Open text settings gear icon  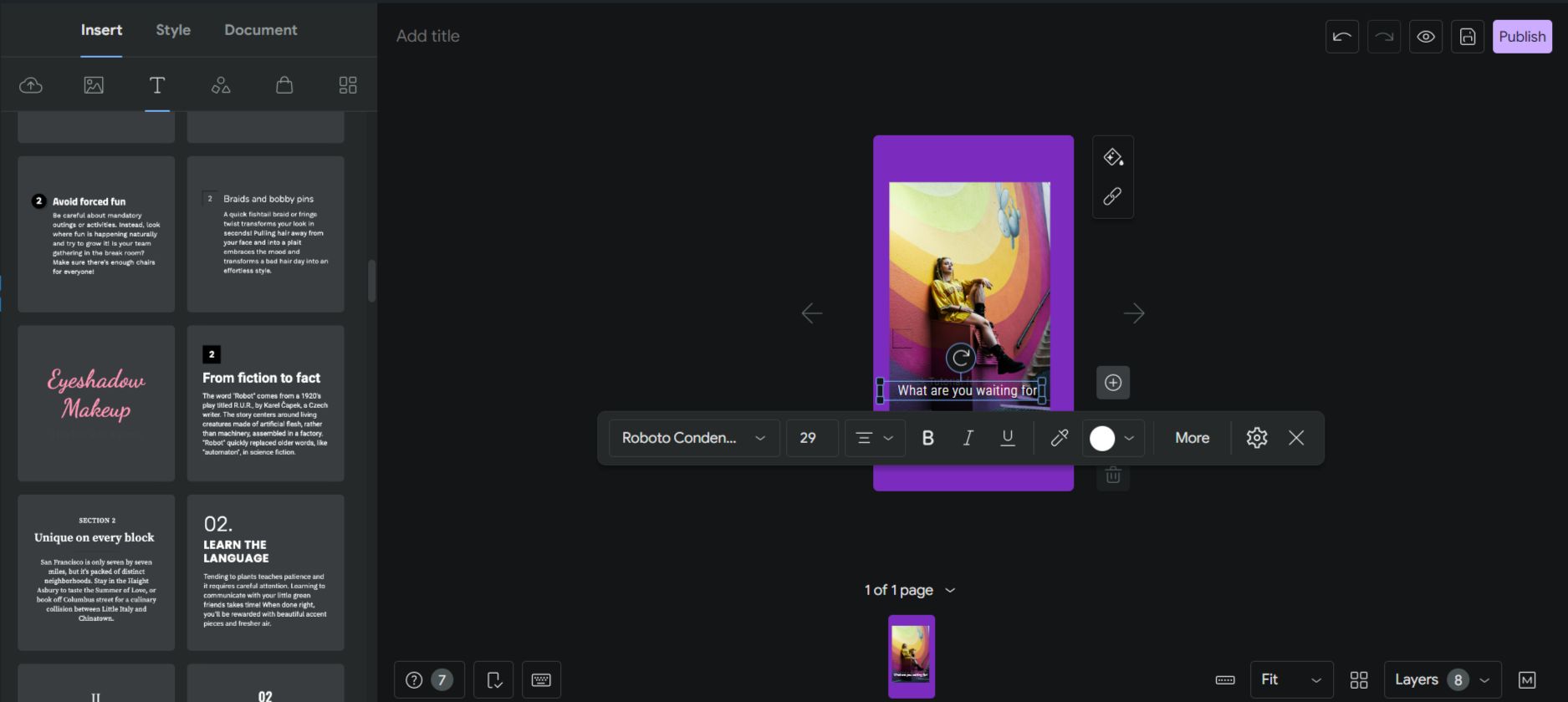(1257, 438)
